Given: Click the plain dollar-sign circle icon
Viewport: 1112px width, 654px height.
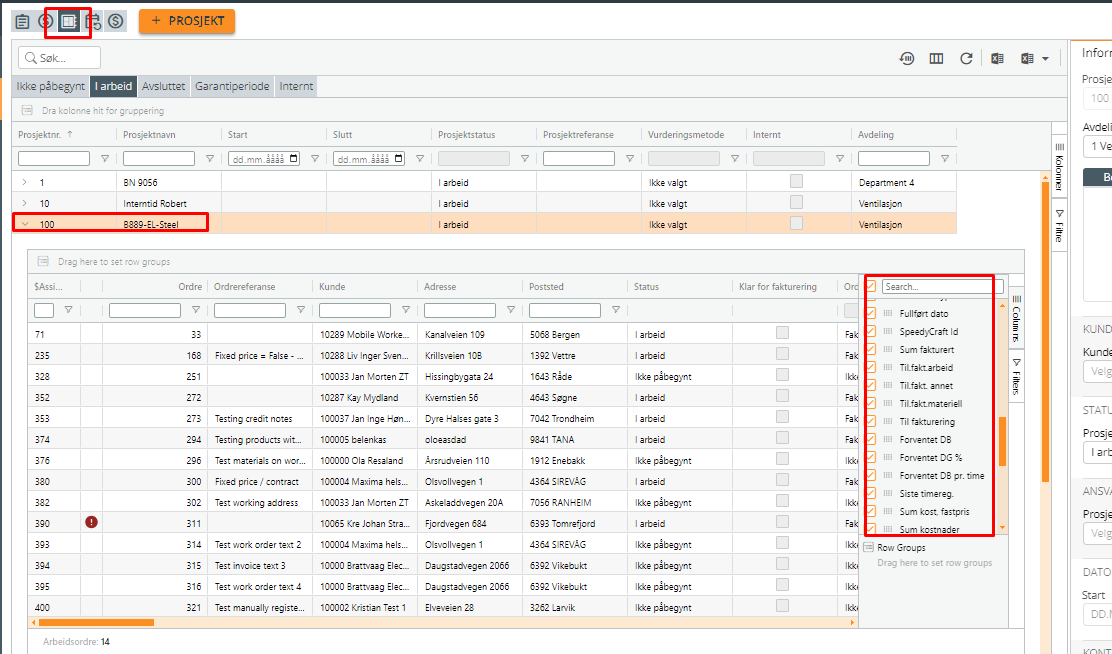Looking at the screenshot, I should pyautogui.click(x=116, y=21).
